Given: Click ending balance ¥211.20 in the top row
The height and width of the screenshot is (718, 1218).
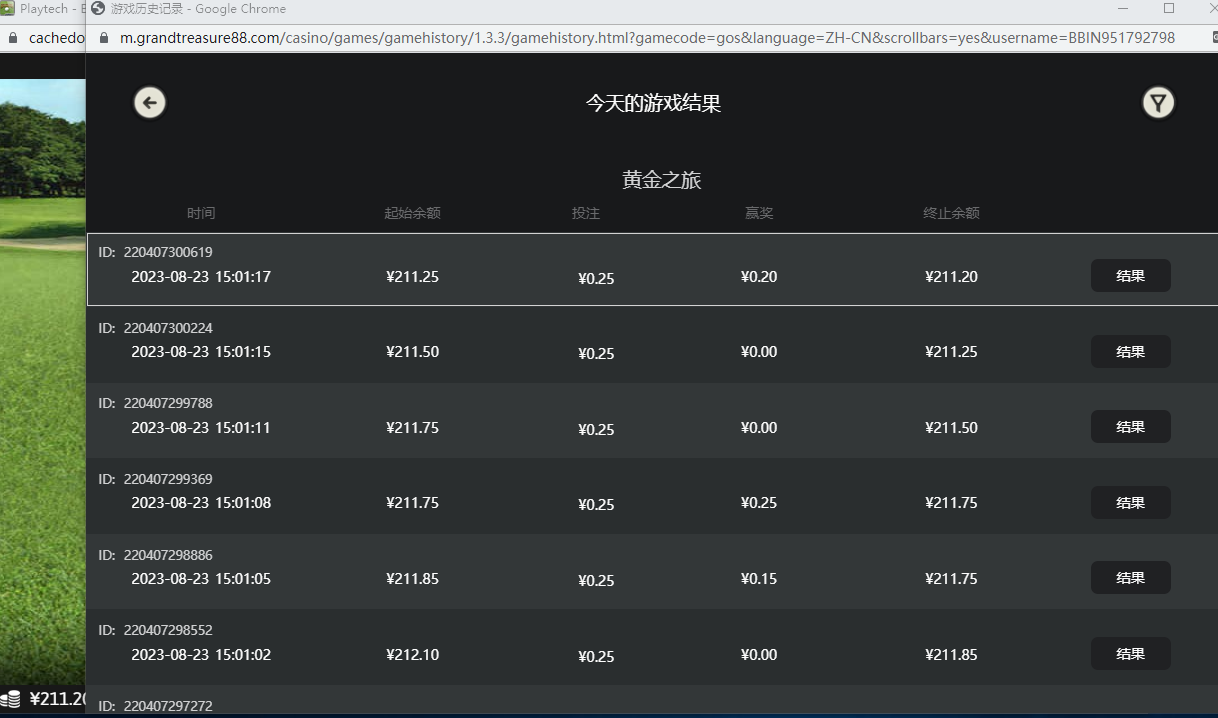Looking at the screenshot, I should (x=951, y=277).
